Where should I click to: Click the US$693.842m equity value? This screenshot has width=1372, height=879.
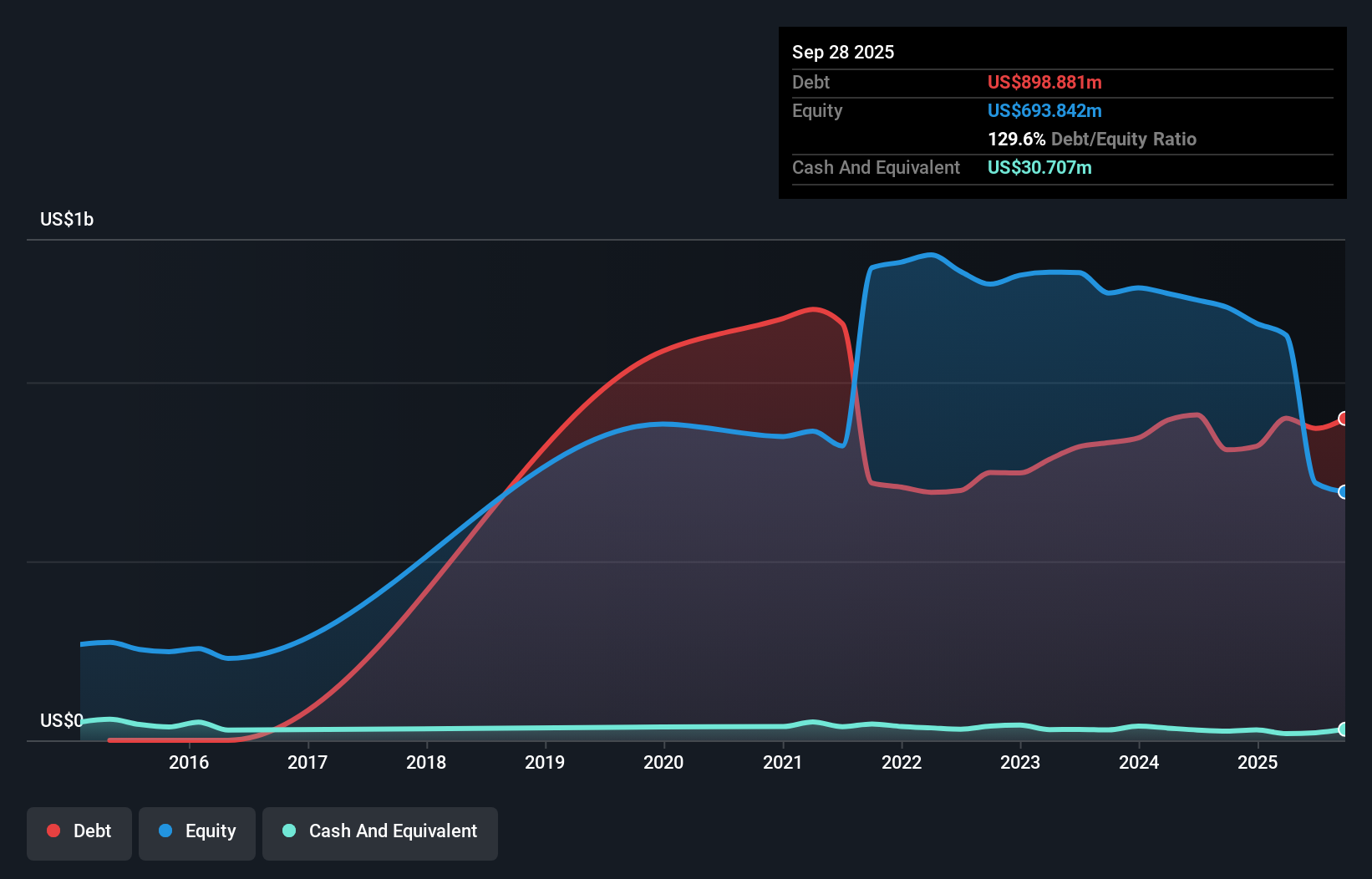1044,110
